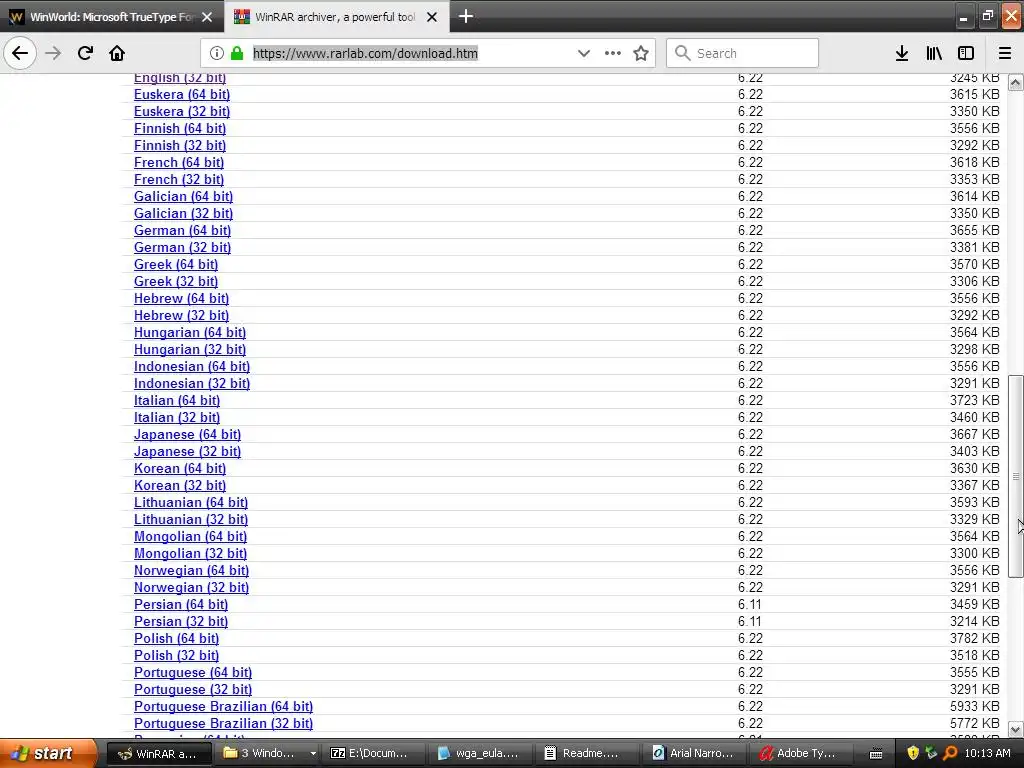This screenshot has height=768, width=1024.
Task: Download Finnish (32 bit) version
Action: [180, 145]
